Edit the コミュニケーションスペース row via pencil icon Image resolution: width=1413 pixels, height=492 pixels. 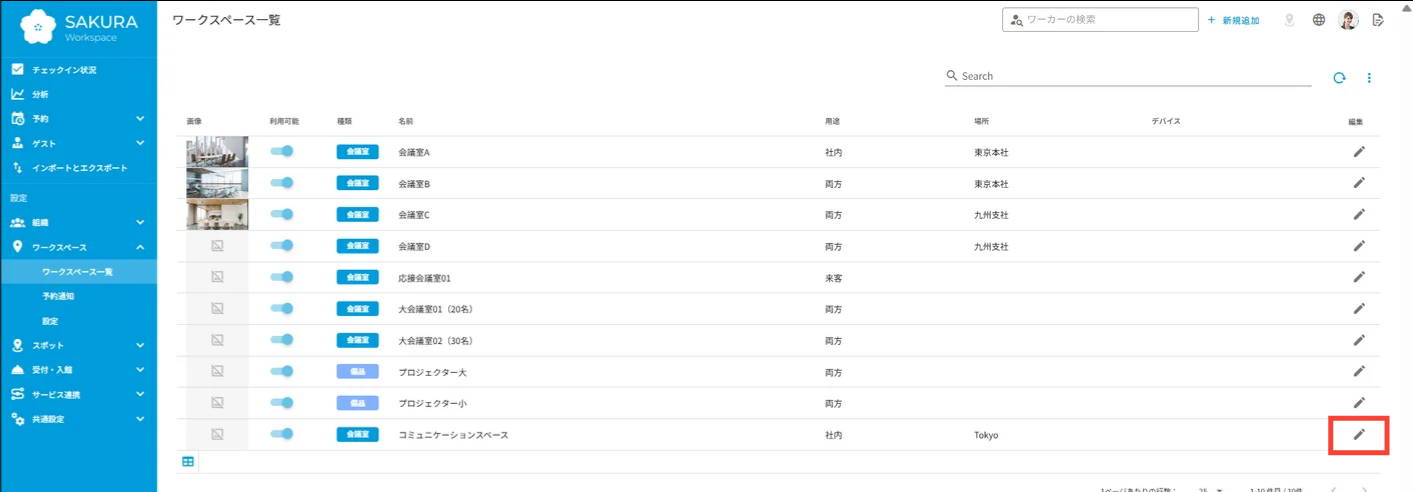[1358, 435]
